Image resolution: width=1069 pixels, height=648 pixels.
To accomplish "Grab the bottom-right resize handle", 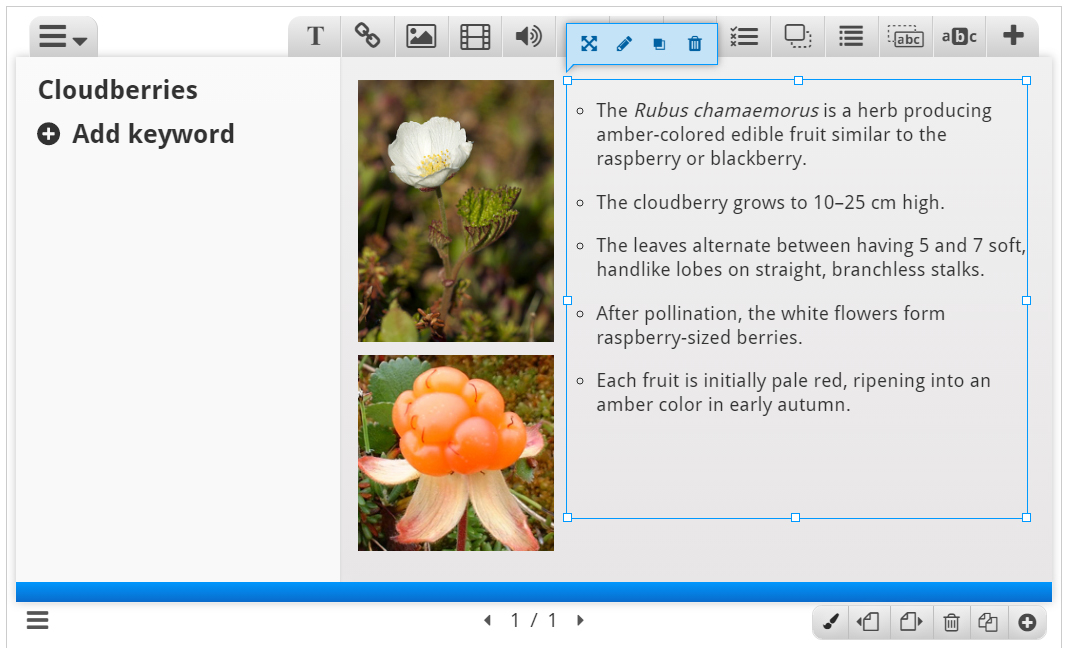I will (1027, 518).
